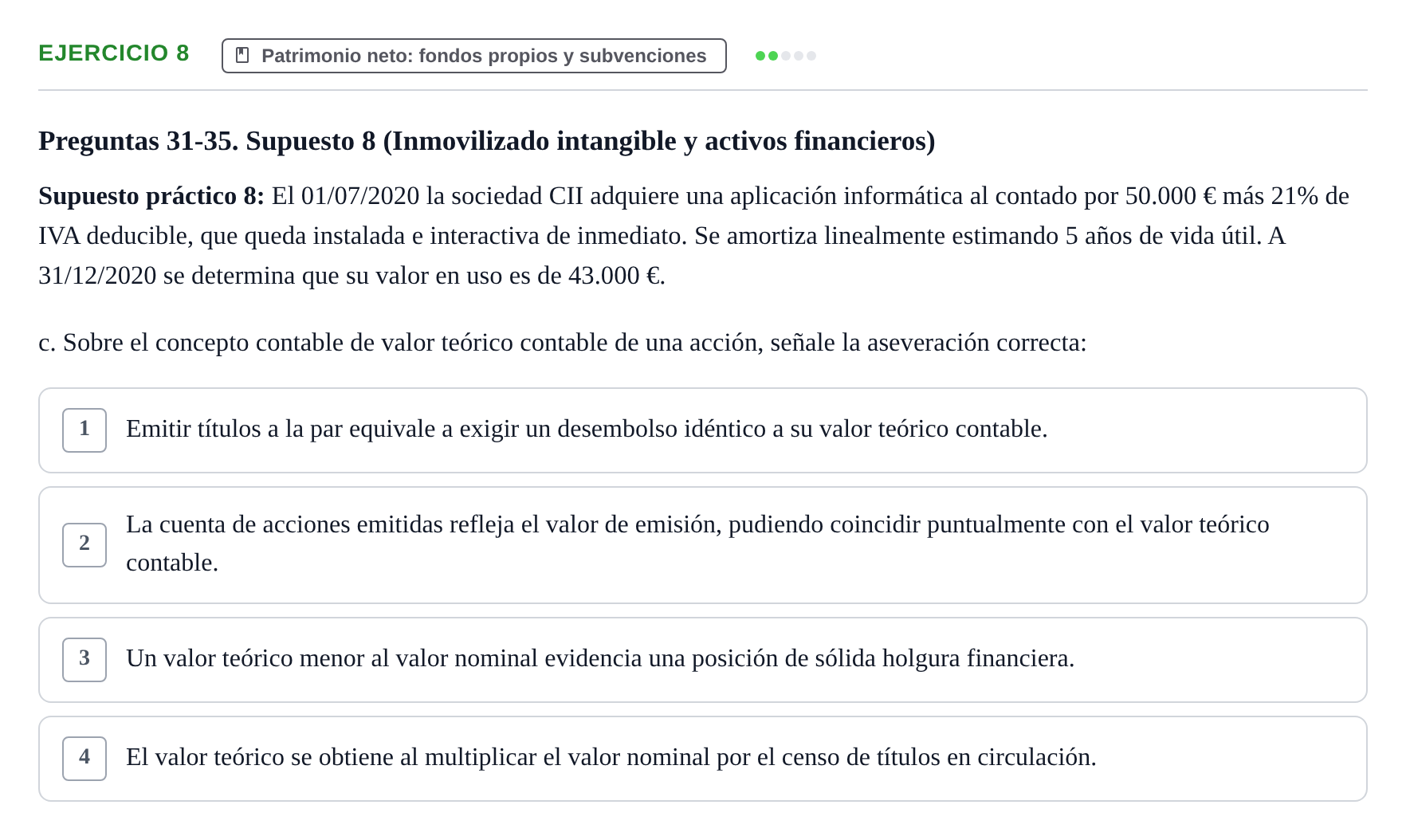Image resolution: width=1406 pixels, height=840 pixels.
Task: Click the difficulty dots indicator
Action: (x=786, y=56)
